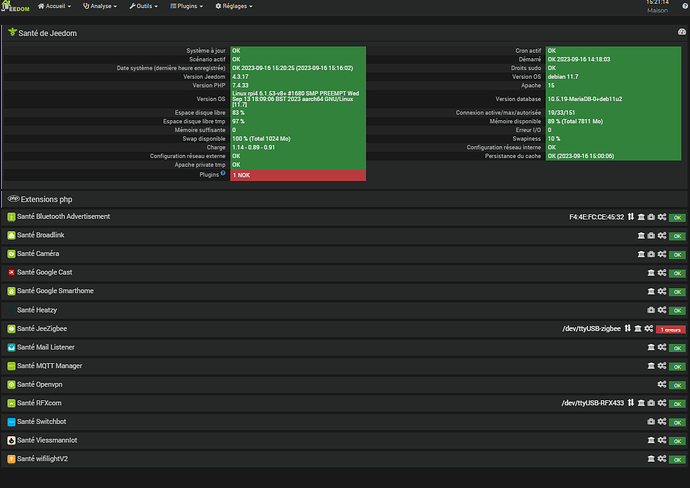Click the Jeedom logo
Image resolution: width=690 pixels, height=488 pixels.
coord(15,6)
